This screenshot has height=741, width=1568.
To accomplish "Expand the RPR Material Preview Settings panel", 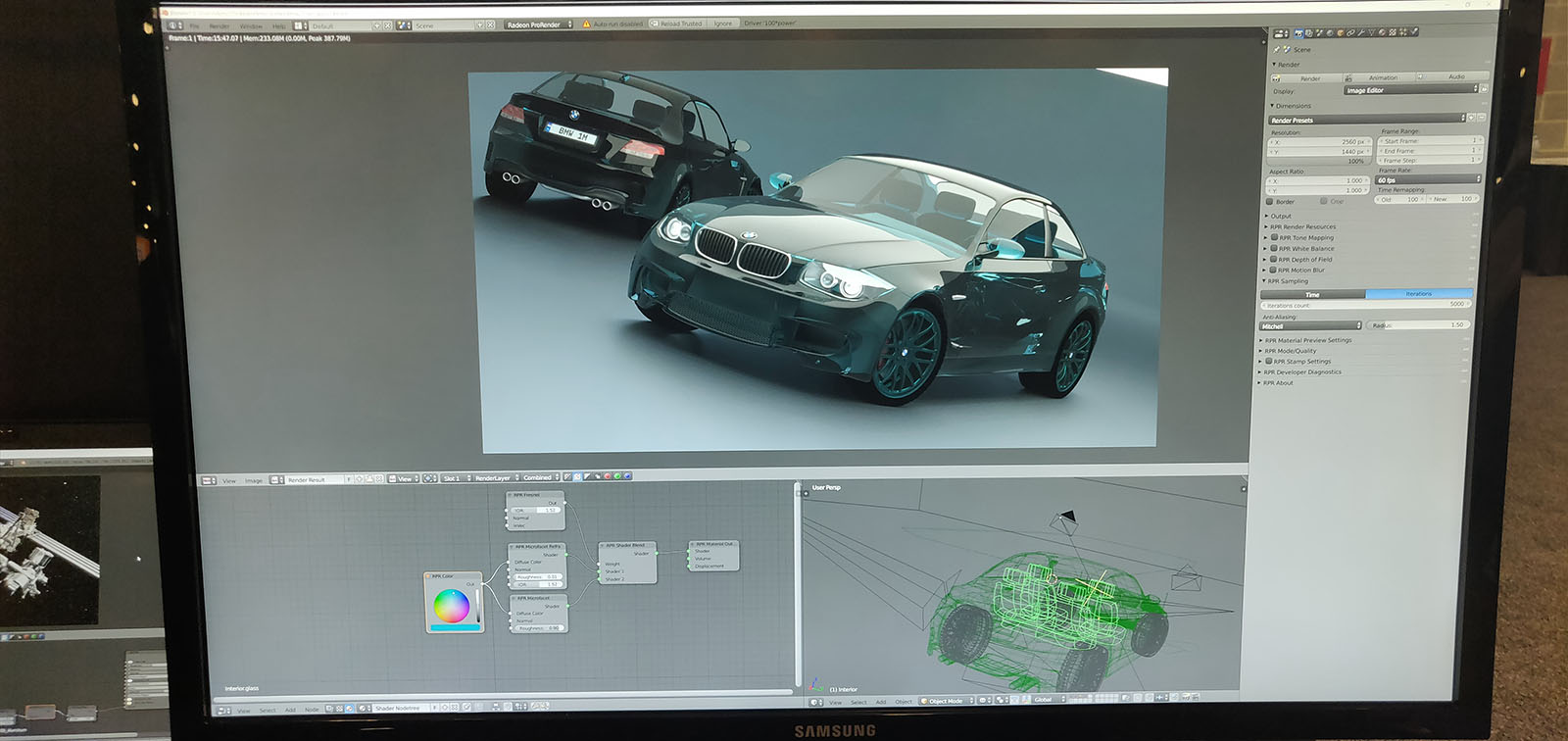I will 1307,340.
